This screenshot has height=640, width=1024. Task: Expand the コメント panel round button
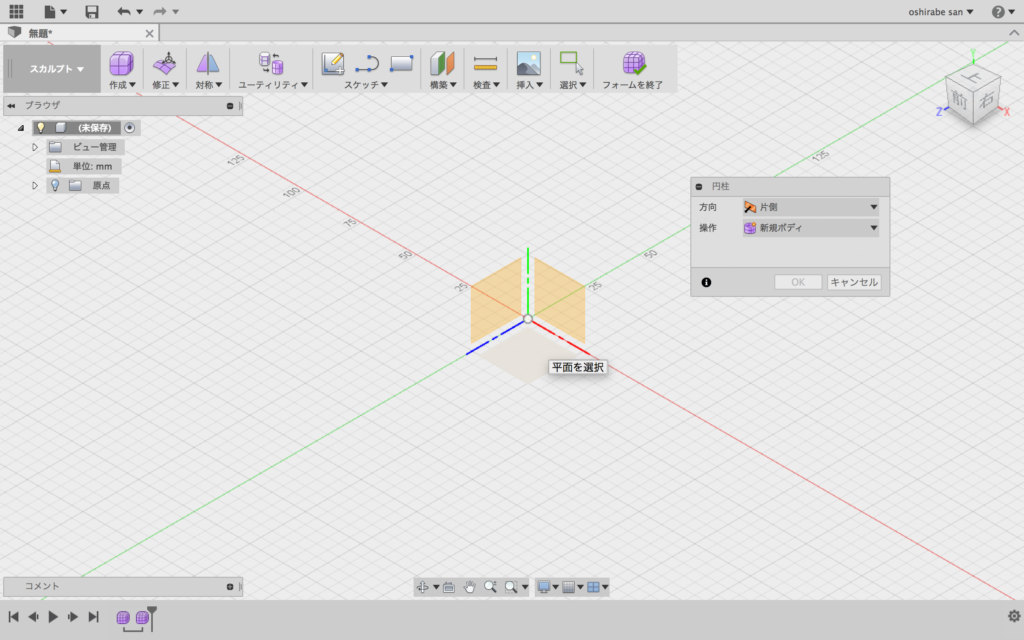coord(230,587)
